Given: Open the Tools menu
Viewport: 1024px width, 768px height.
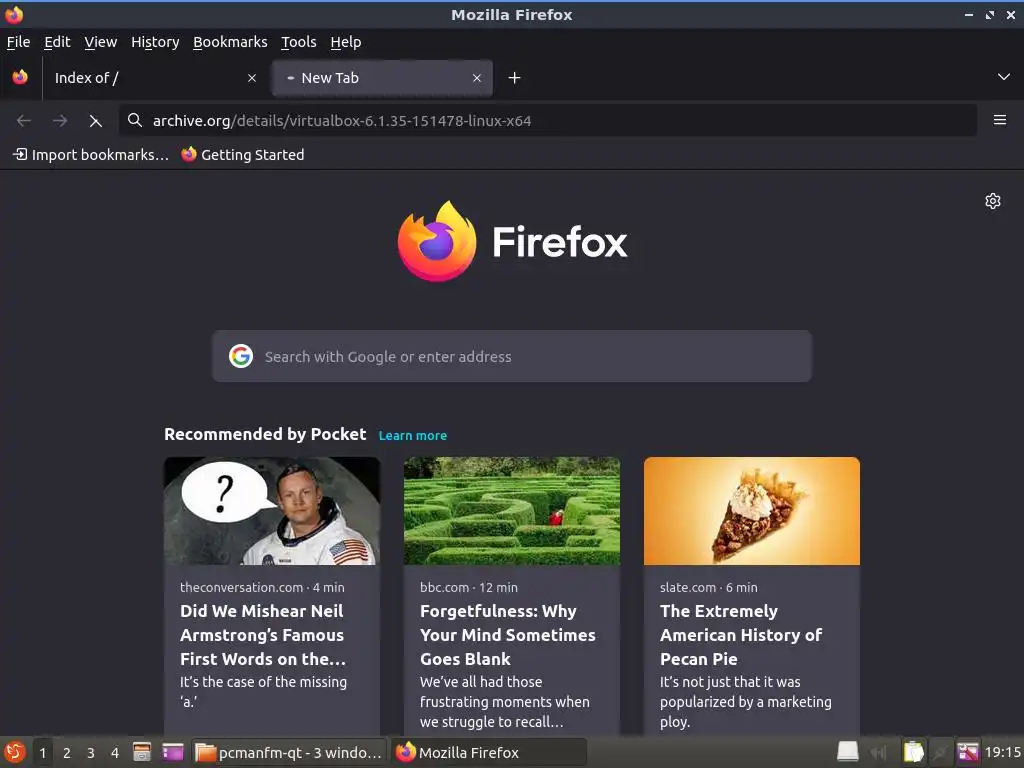Looking at the screenshot, I should (x=298, y=42).
